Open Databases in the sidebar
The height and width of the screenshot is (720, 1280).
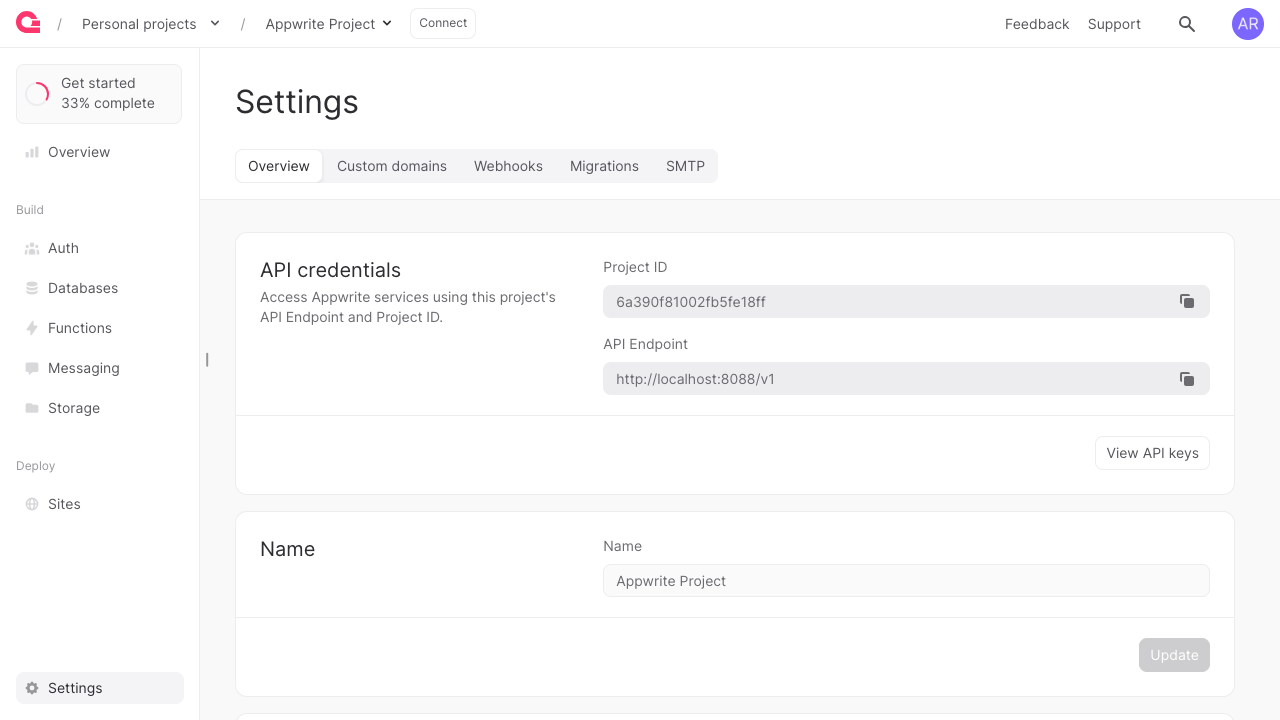(x=100, y=288)
